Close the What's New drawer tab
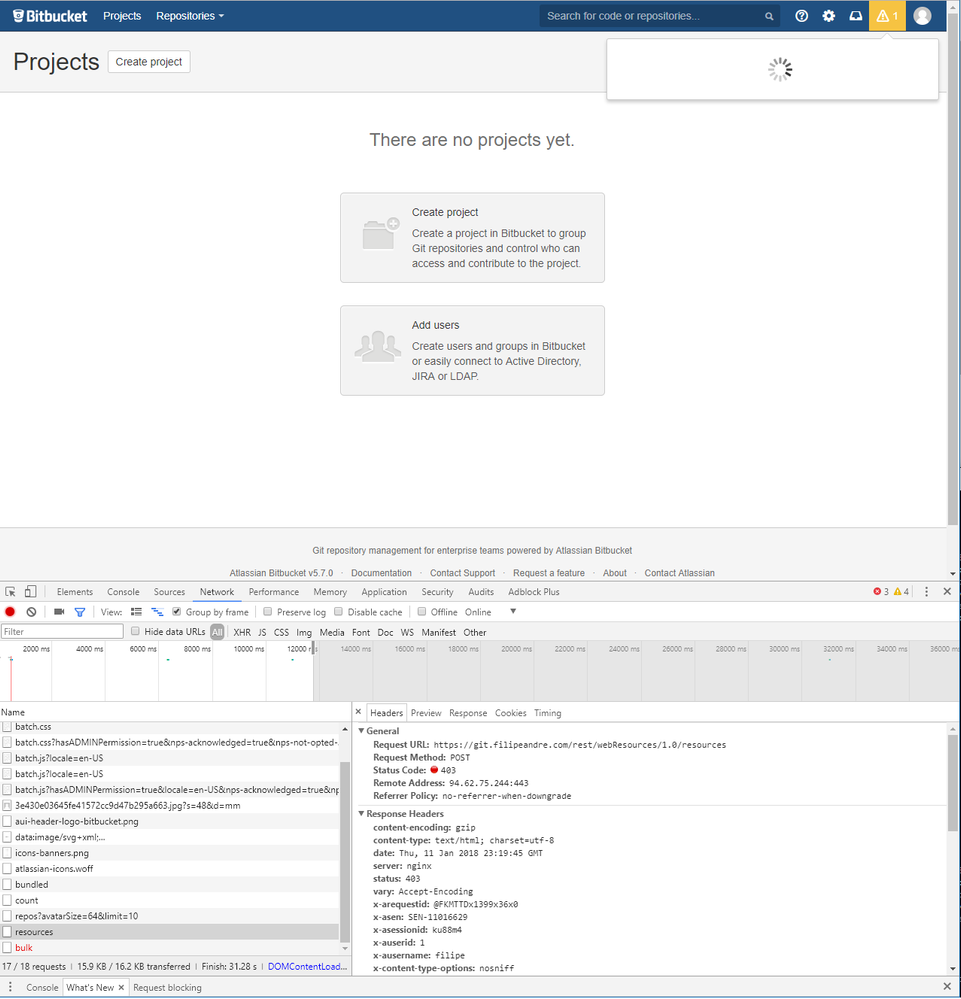This screenshot has width=961, height=999. [121, 988]
